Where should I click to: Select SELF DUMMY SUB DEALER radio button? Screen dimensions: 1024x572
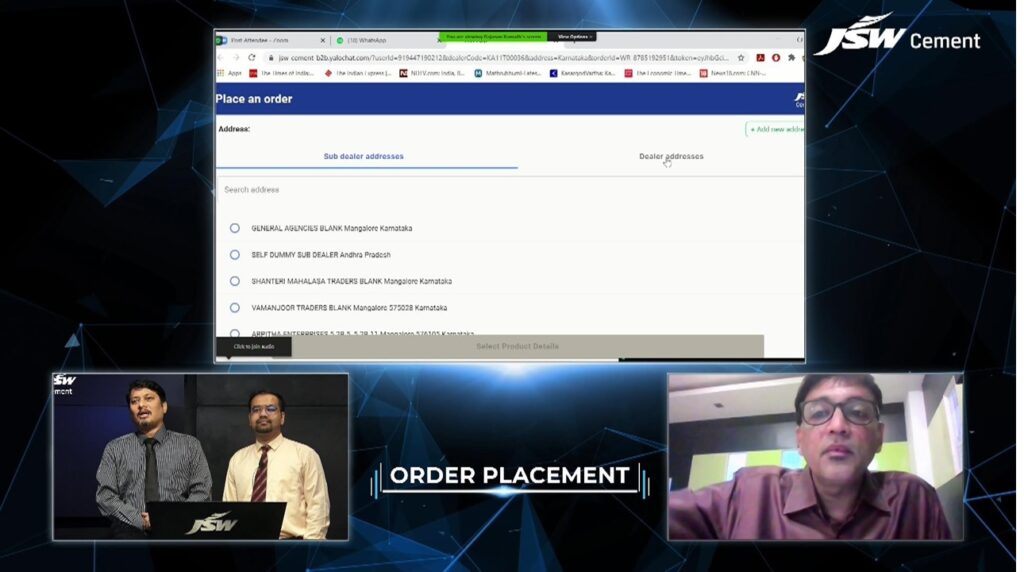pyautogui.click(x=234, y=255)
